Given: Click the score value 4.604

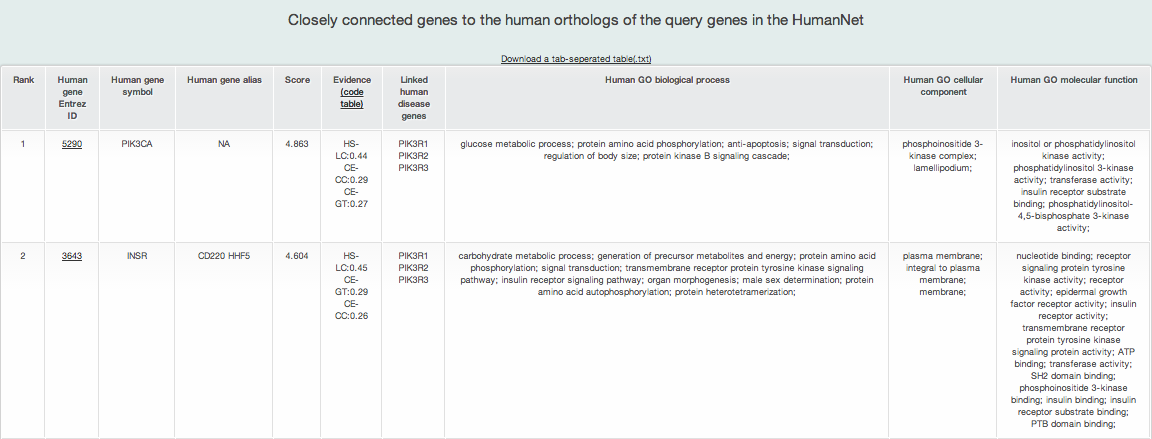Looking at the screenshot, I should click(x=298, y=256).
